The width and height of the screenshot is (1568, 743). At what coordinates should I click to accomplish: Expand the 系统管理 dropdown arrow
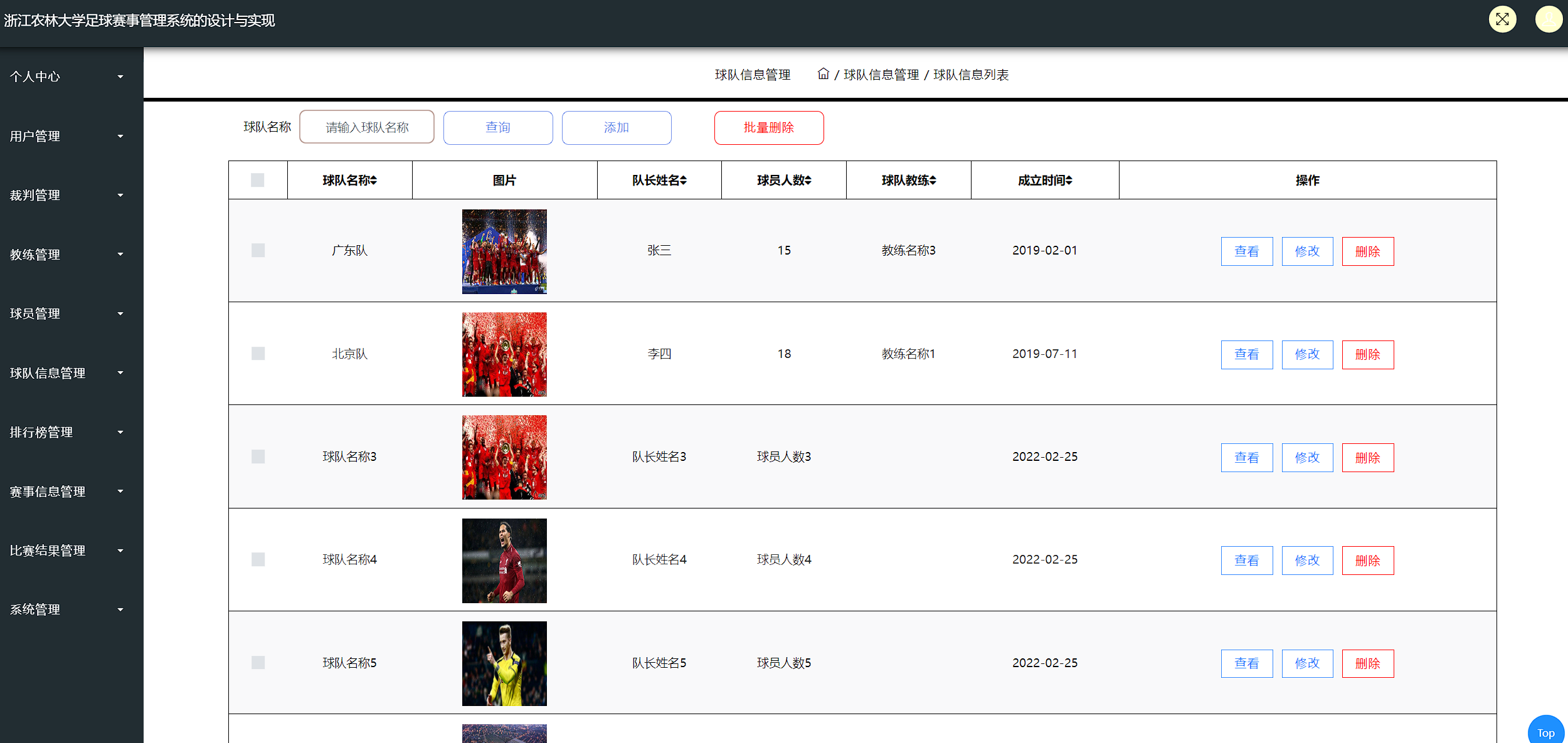point(120,609)
